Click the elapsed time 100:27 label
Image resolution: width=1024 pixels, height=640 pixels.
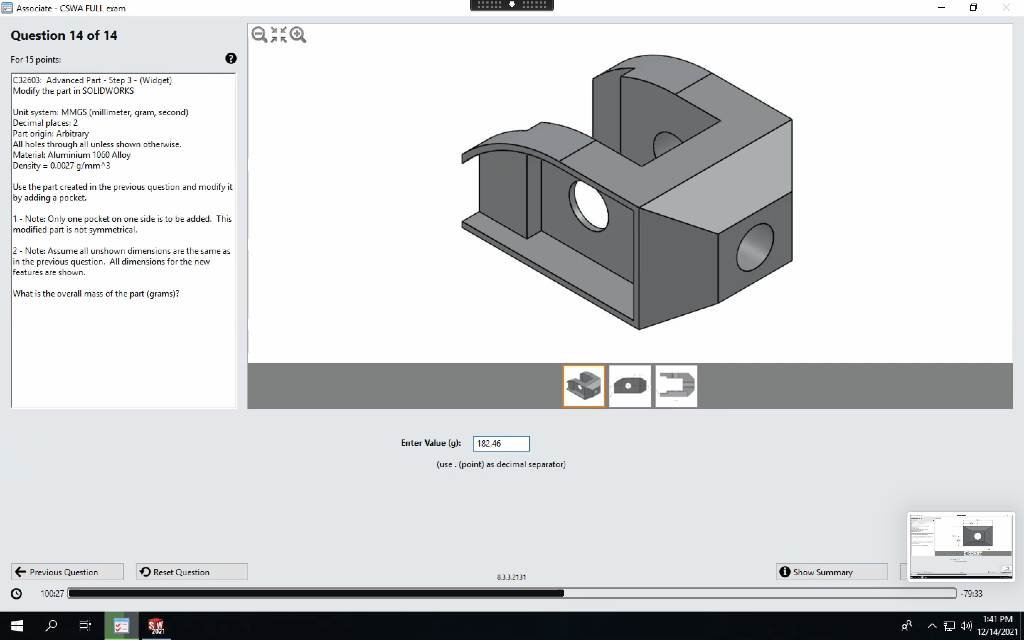[52, 594]
